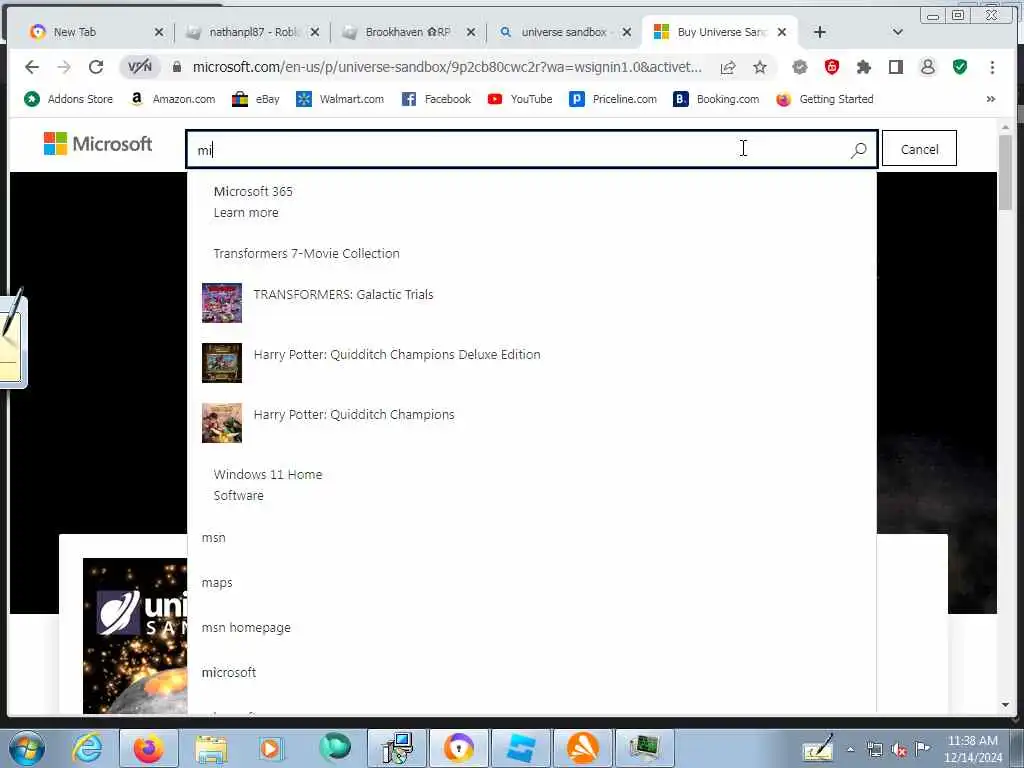Show more bookmarks with double chevron
This screenshot has height=768, width=1024.
click(x=990, y=99)
